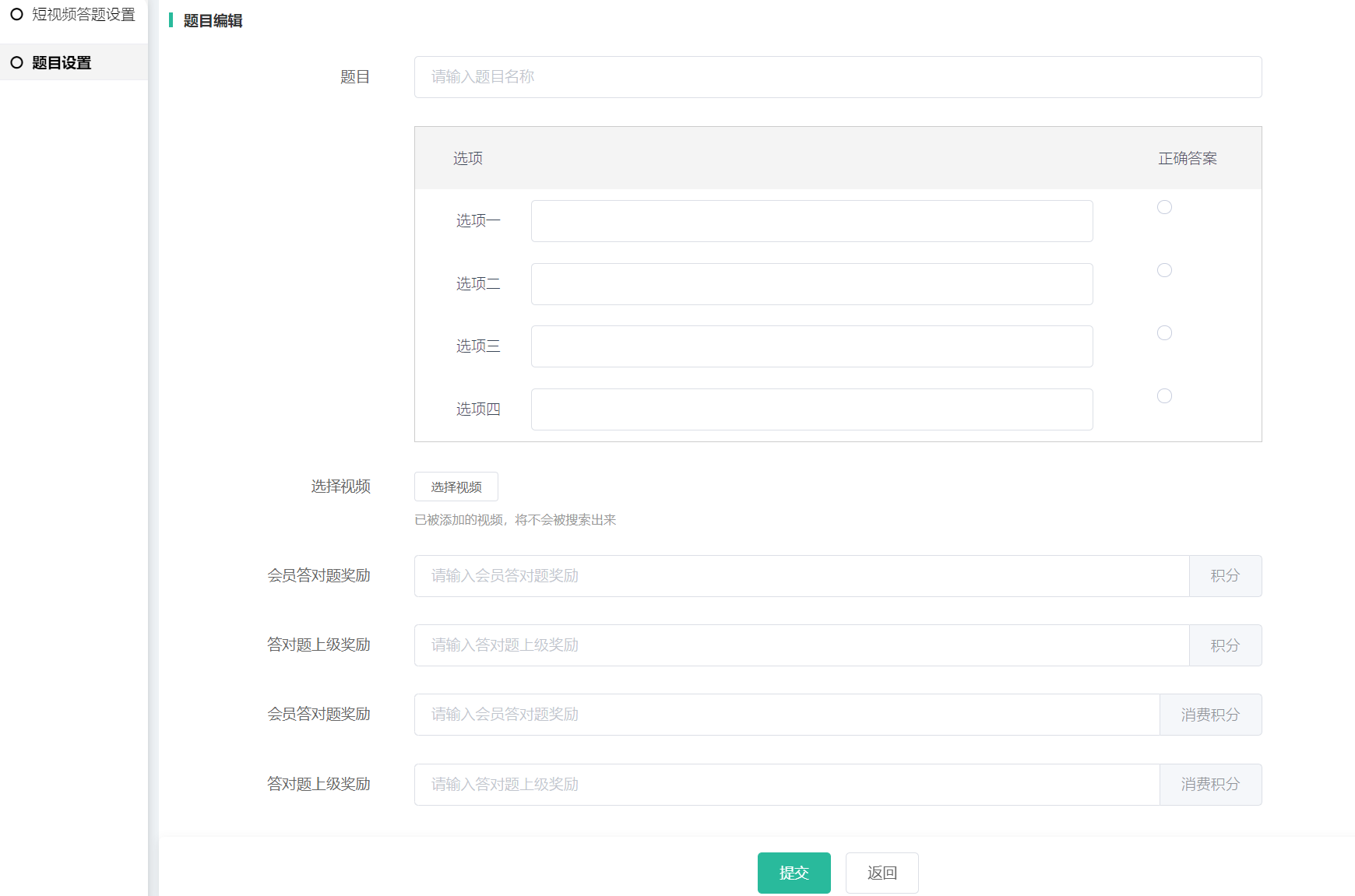Focus 会员答对题奖励 field with 积分 suffix
Image resolution: width=1355 pixels, height=896 pixels.
(x=801, y=576)
